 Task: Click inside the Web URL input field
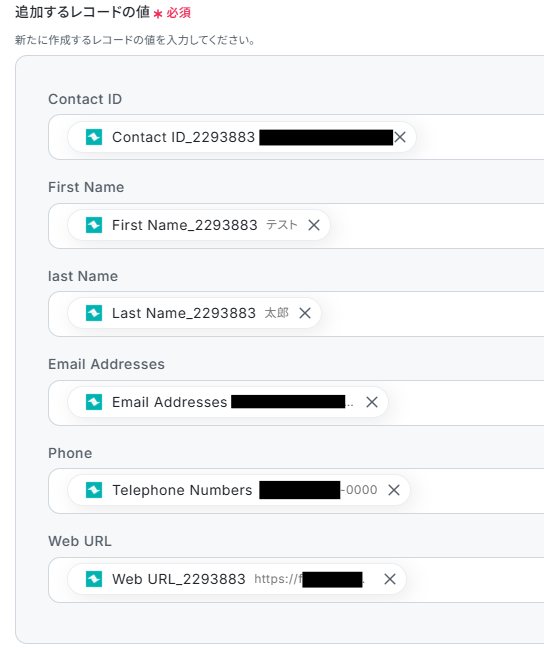[474, 580]
